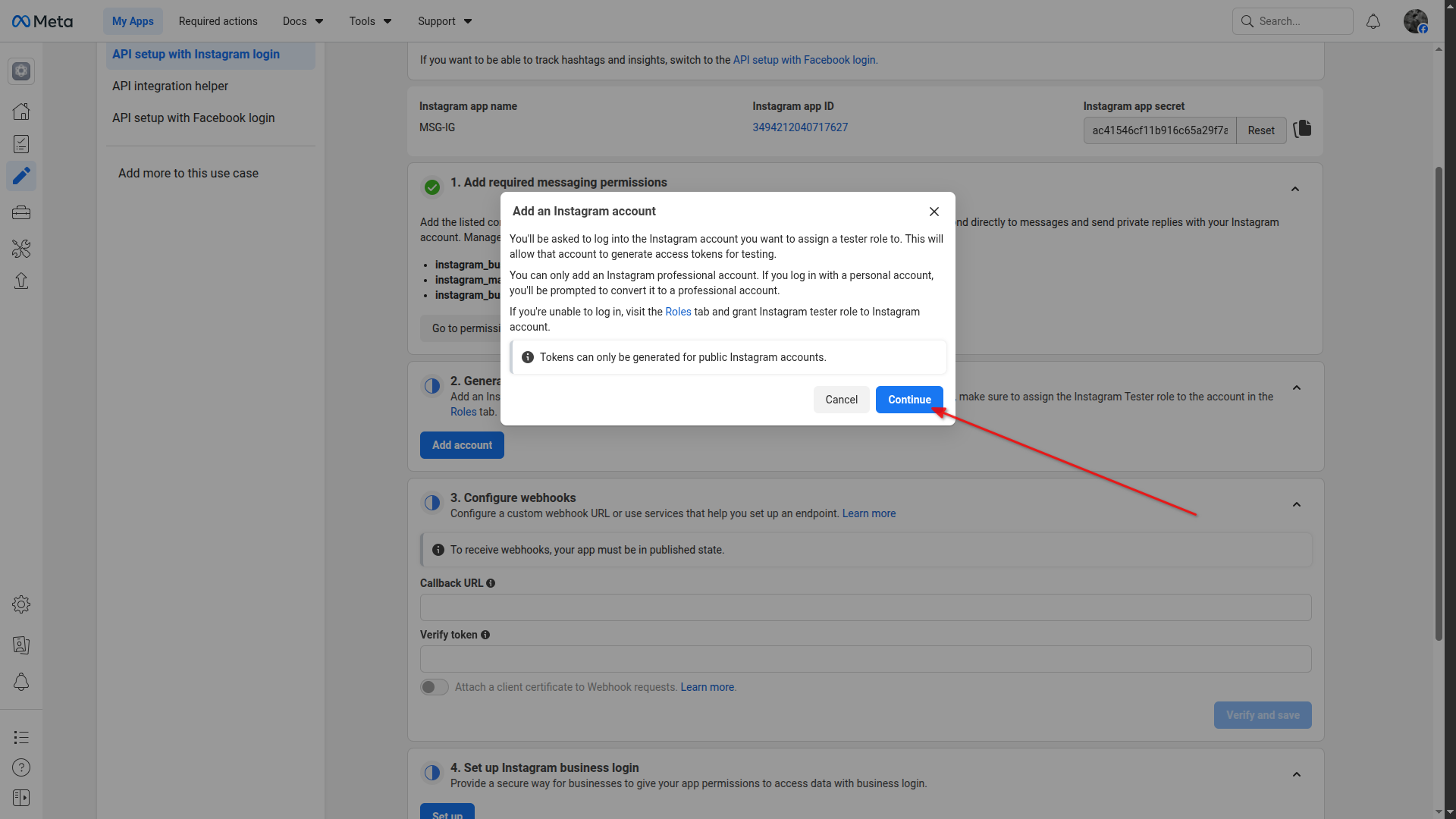1456x819 pixels.
Task: Click the Roles link in dialog
Action: point(677,312)
